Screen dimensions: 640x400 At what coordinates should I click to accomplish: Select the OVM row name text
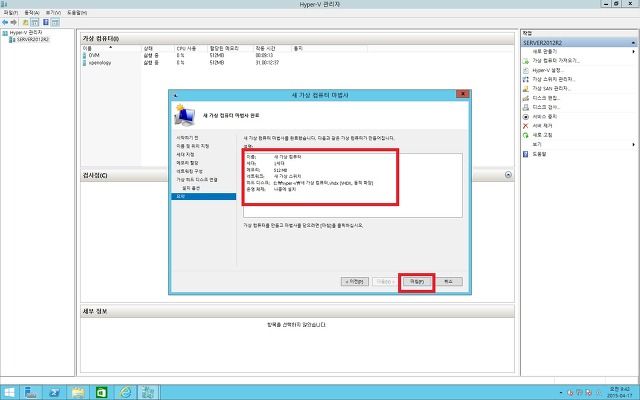click(x=94, y=55)
